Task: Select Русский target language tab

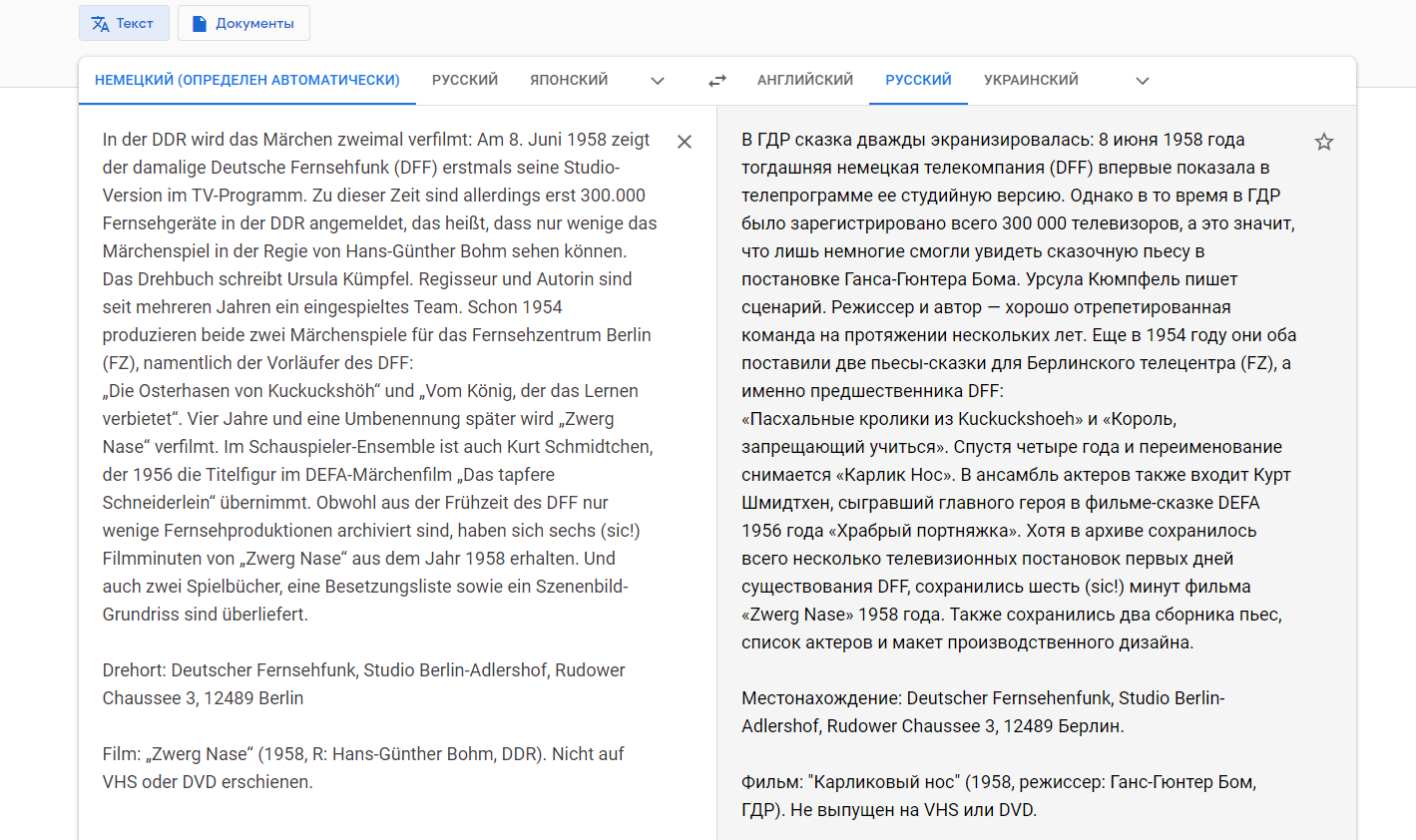Action: click(x=918, y=80)
